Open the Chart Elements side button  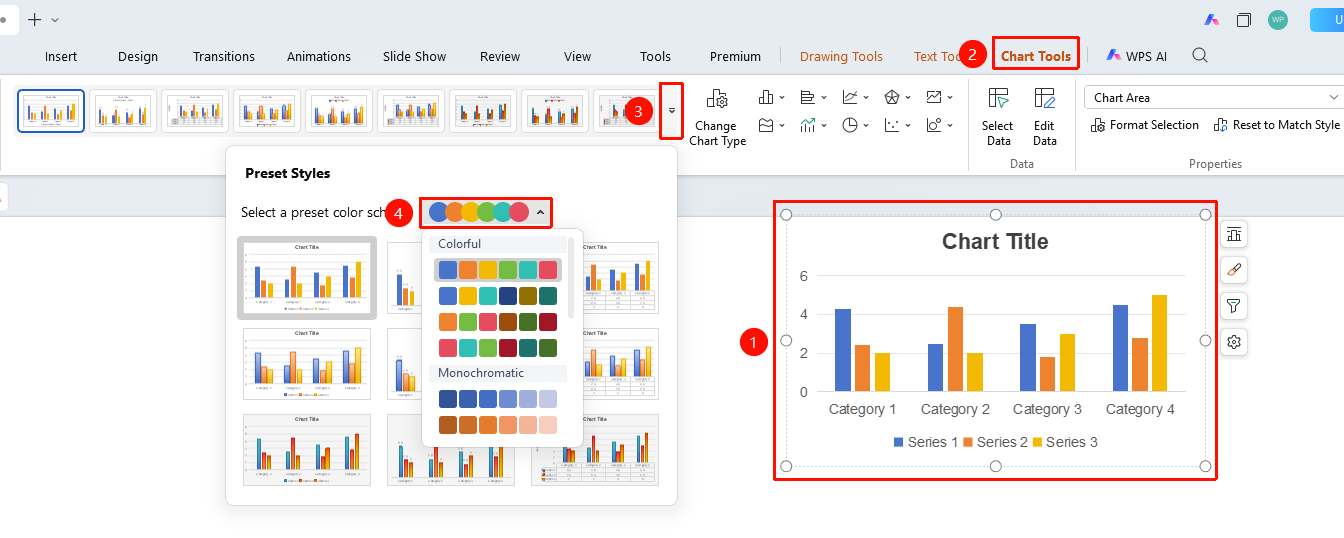click(x=1234, y=234)
